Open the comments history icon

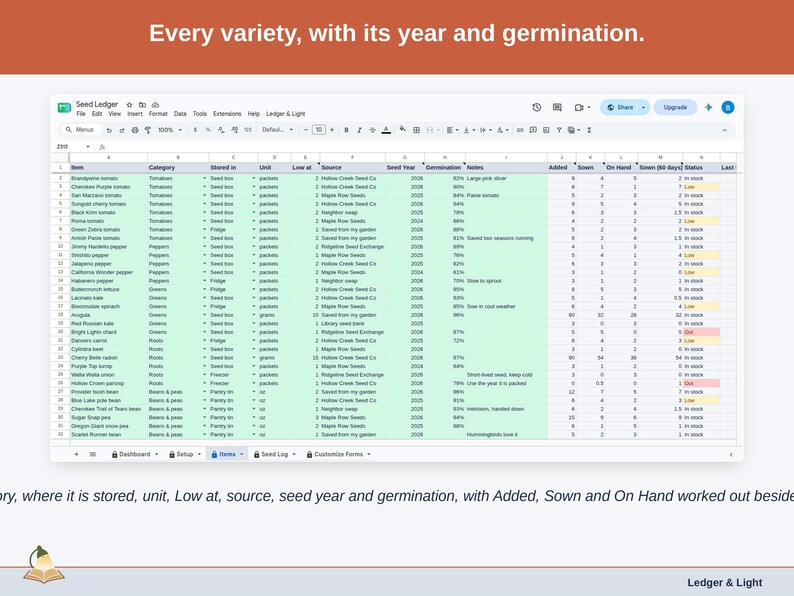557,107
